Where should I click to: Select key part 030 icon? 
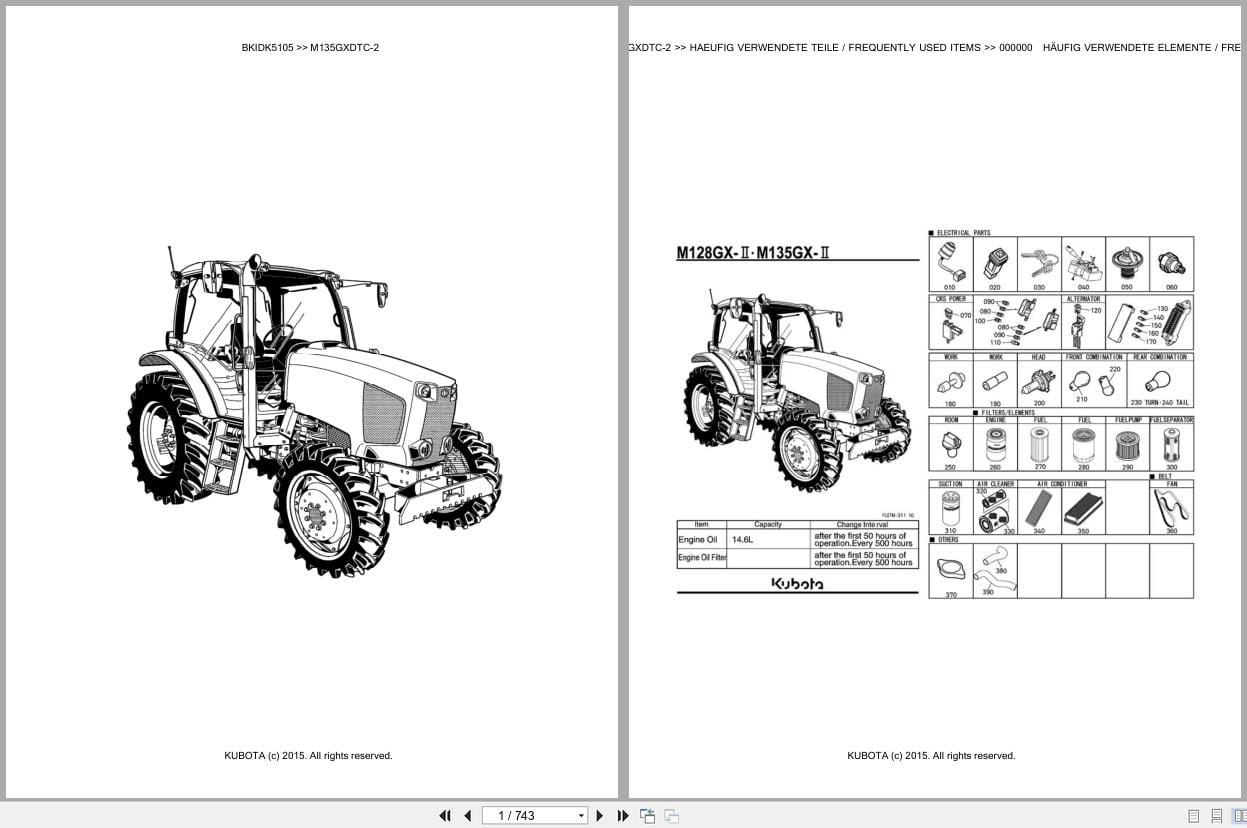[x=1039, y=263]
